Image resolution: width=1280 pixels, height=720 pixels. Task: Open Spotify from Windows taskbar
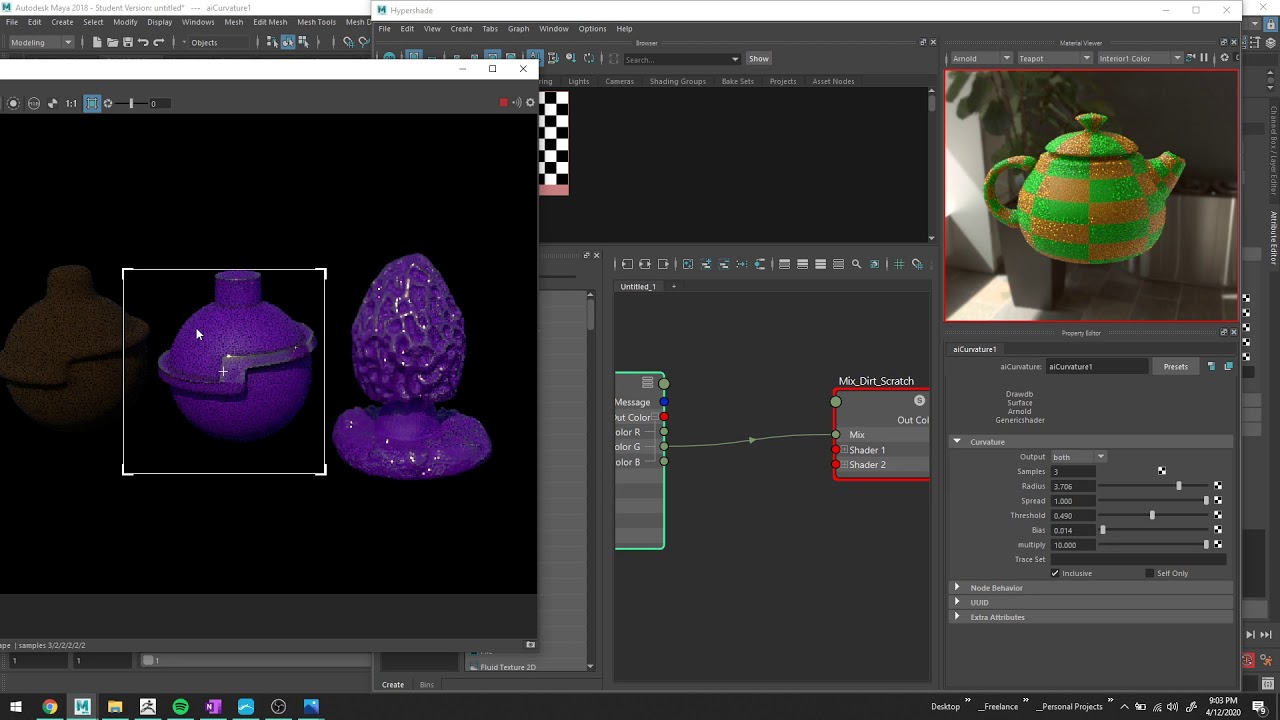point(180,707)
